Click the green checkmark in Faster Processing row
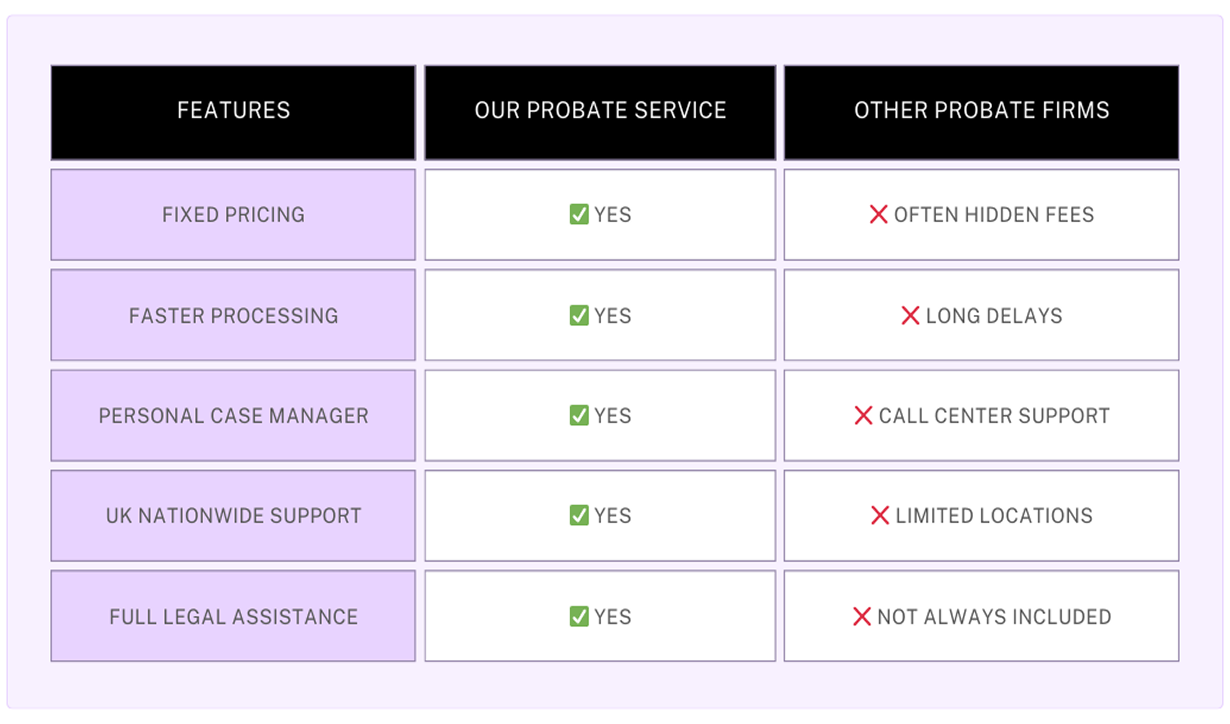The width and height of the screenshot is (1230, 724). point(579,315)
